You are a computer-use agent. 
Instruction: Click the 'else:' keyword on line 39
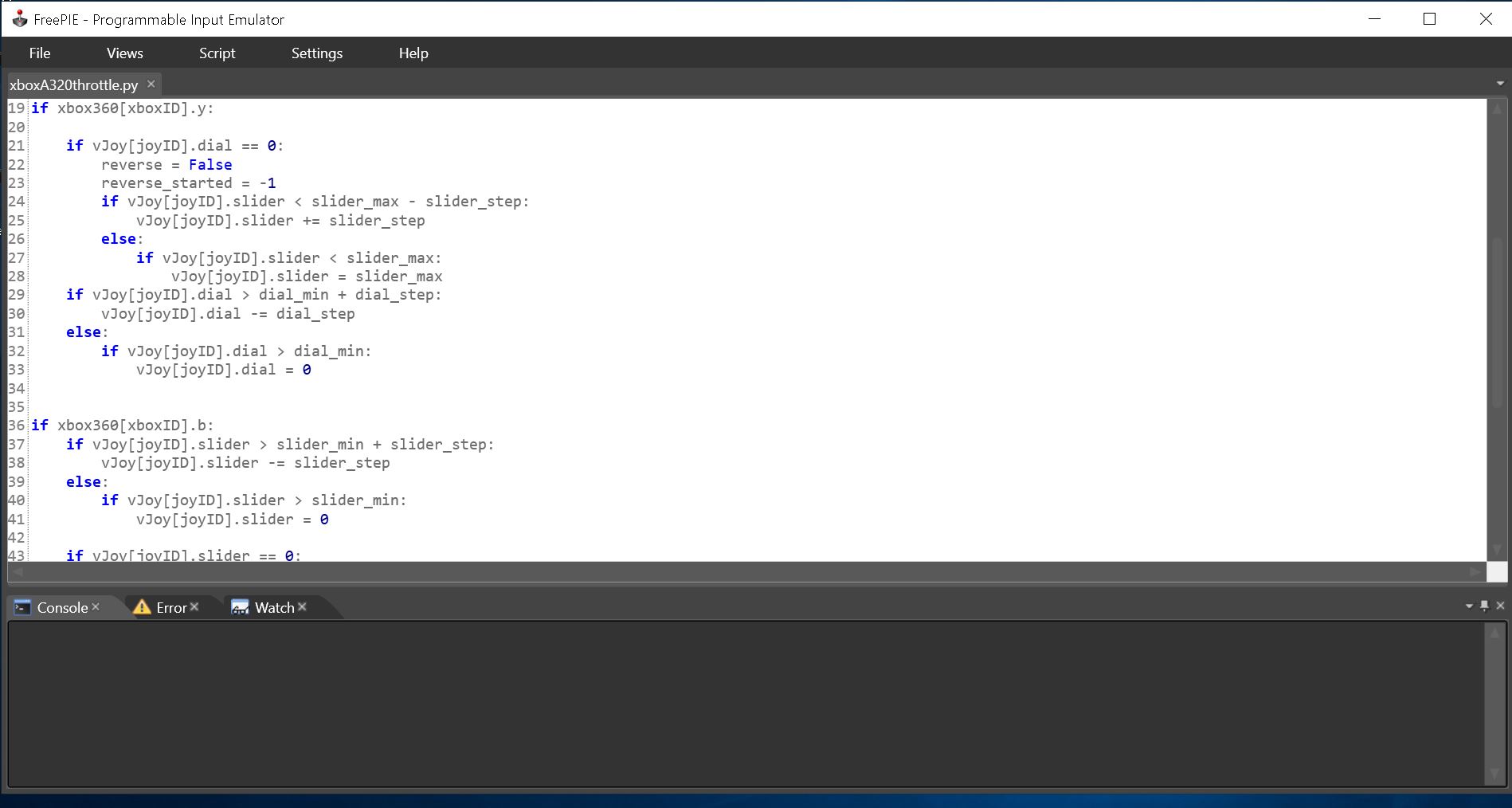pyautogui.click(x=87, y=482)
